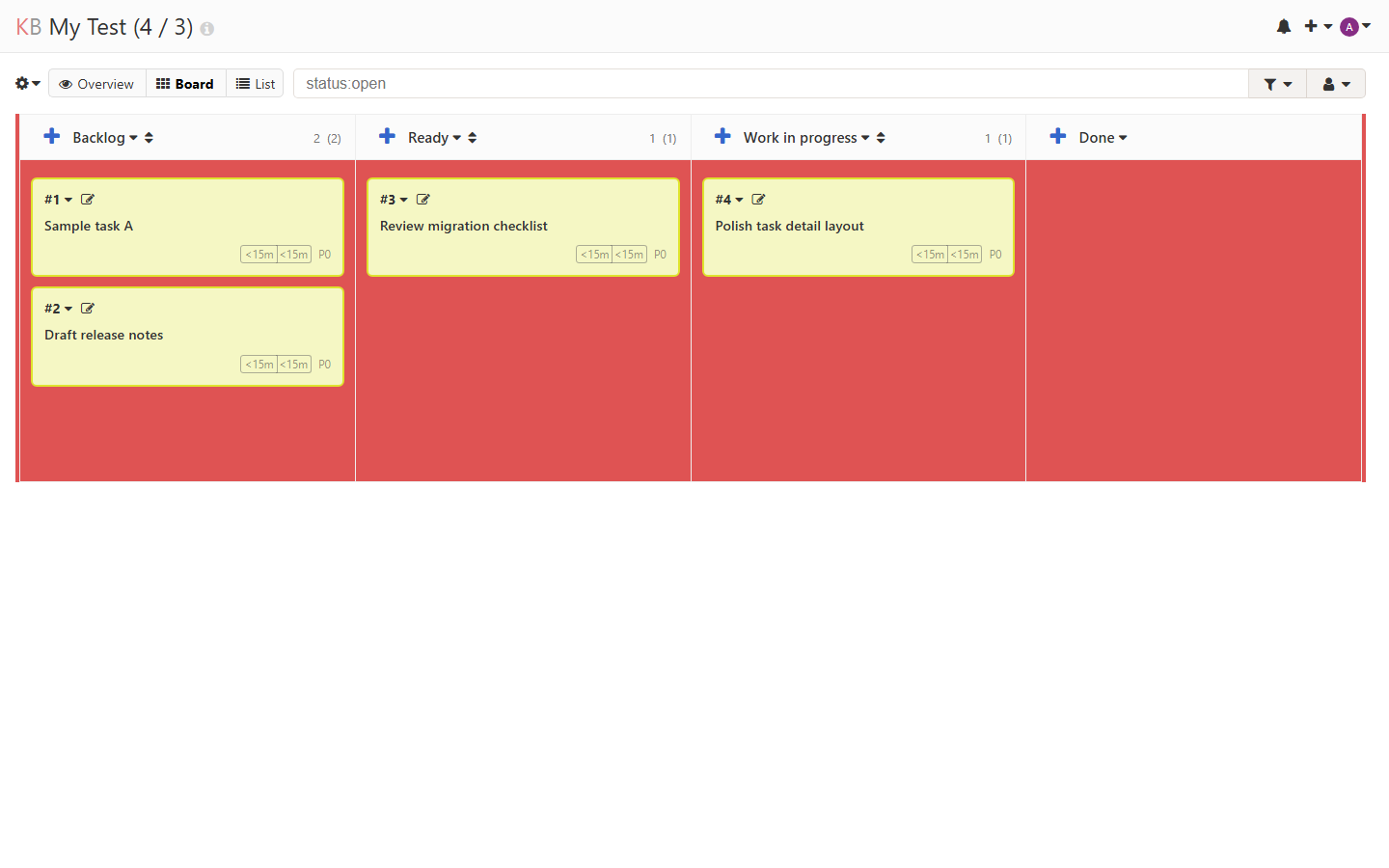Edit task #1 with the pencil icon
The height and width of the screenshot is (868, 1389).
tap(88, 200)
